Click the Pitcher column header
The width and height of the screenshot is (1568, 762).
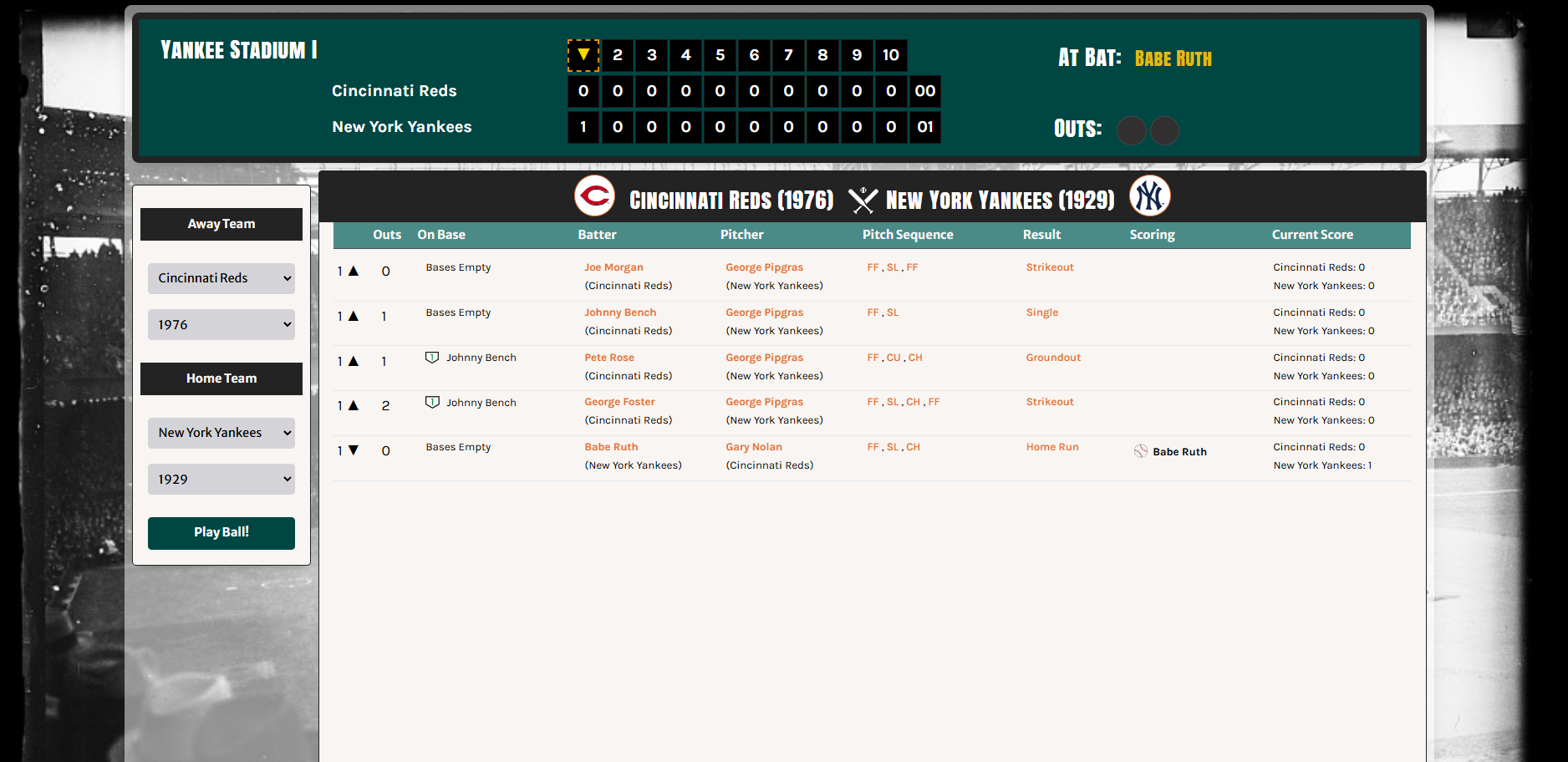tap(742, 235)
